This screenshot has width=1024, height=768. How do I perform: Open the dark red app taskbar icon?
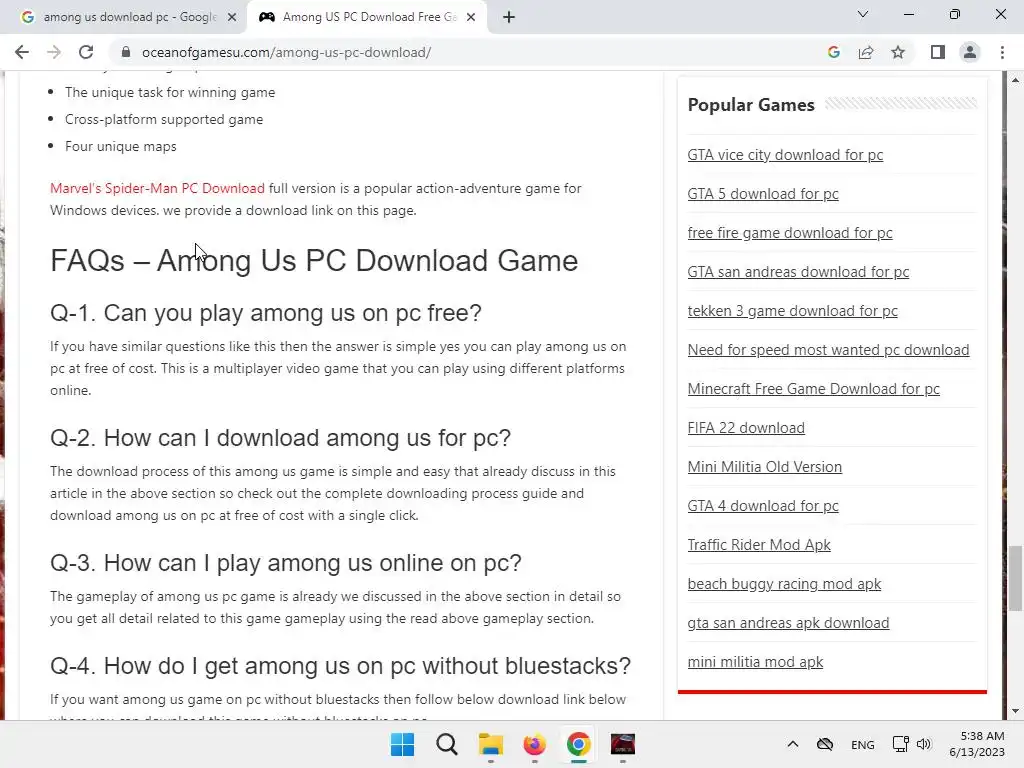[x=622, y=744]
